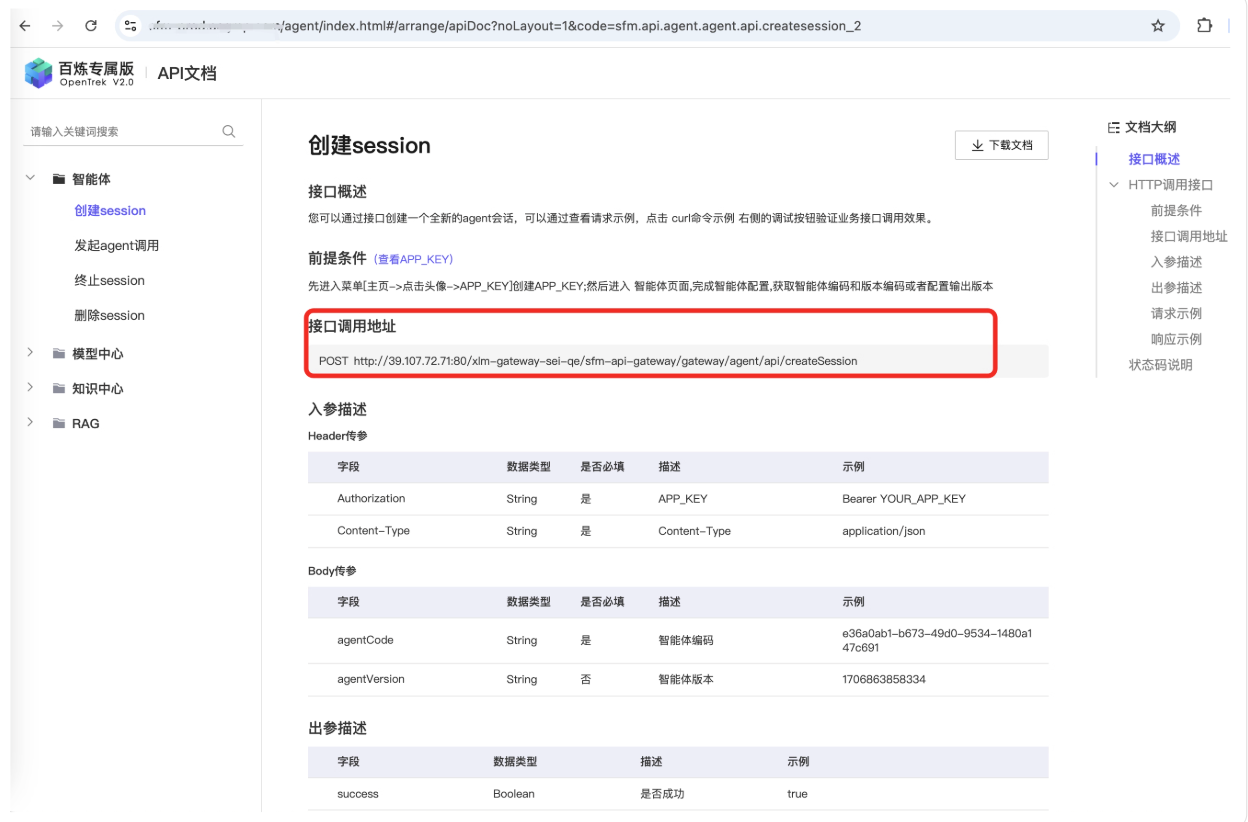The width and height of the screenshot is (1248, 822).
Task: Jump to 请求示例 in outline
Action: [x=1176, y=314]
